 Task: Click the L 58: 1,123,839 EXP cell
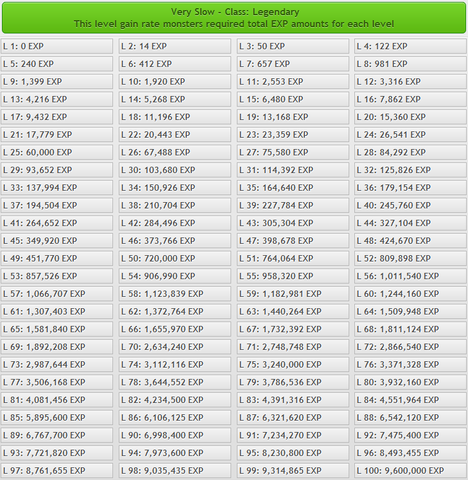[175, 294]
